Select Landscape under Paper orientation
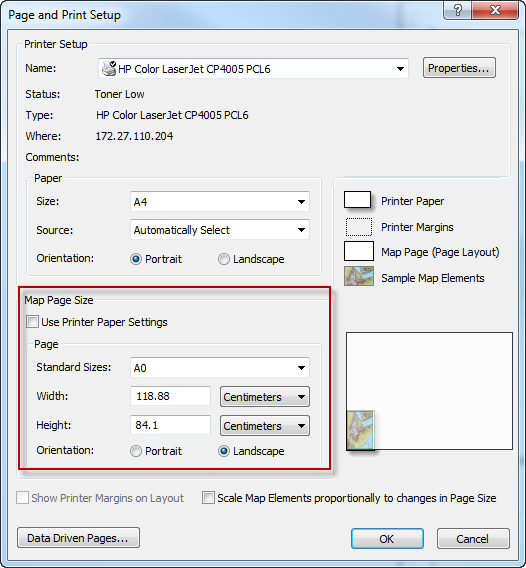The image size is (526, 568). click(x=224, y=259)
